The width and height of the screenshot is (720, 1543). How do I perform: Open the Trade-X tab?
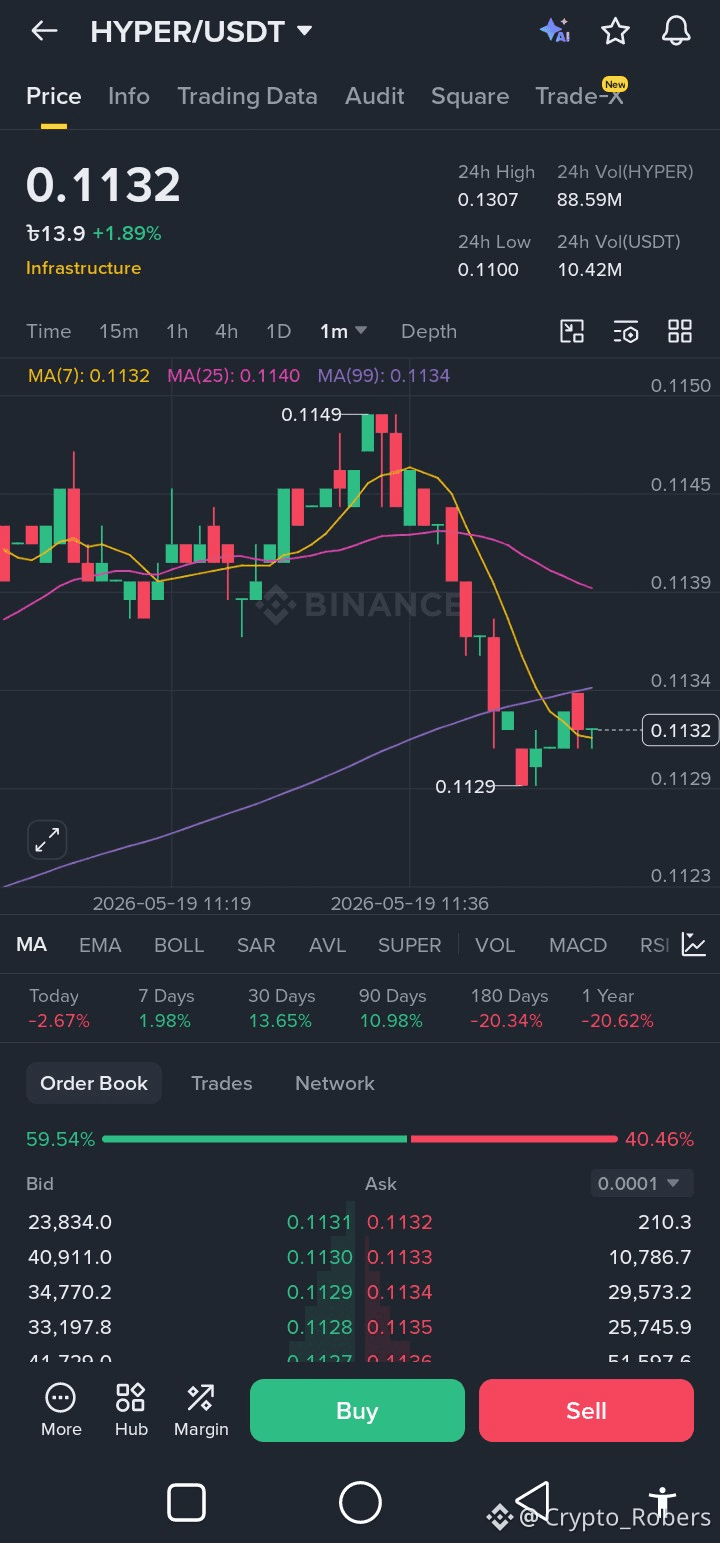[x=580, y=96]
